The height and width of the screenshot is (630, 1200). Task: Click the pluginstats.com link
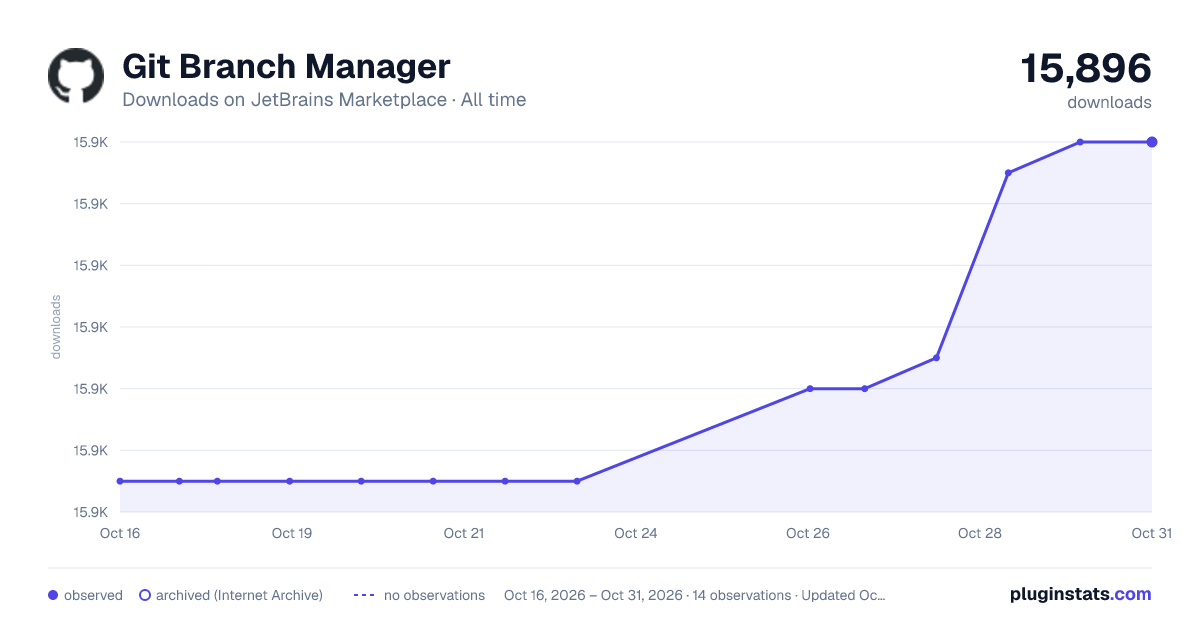(1080, 594)
